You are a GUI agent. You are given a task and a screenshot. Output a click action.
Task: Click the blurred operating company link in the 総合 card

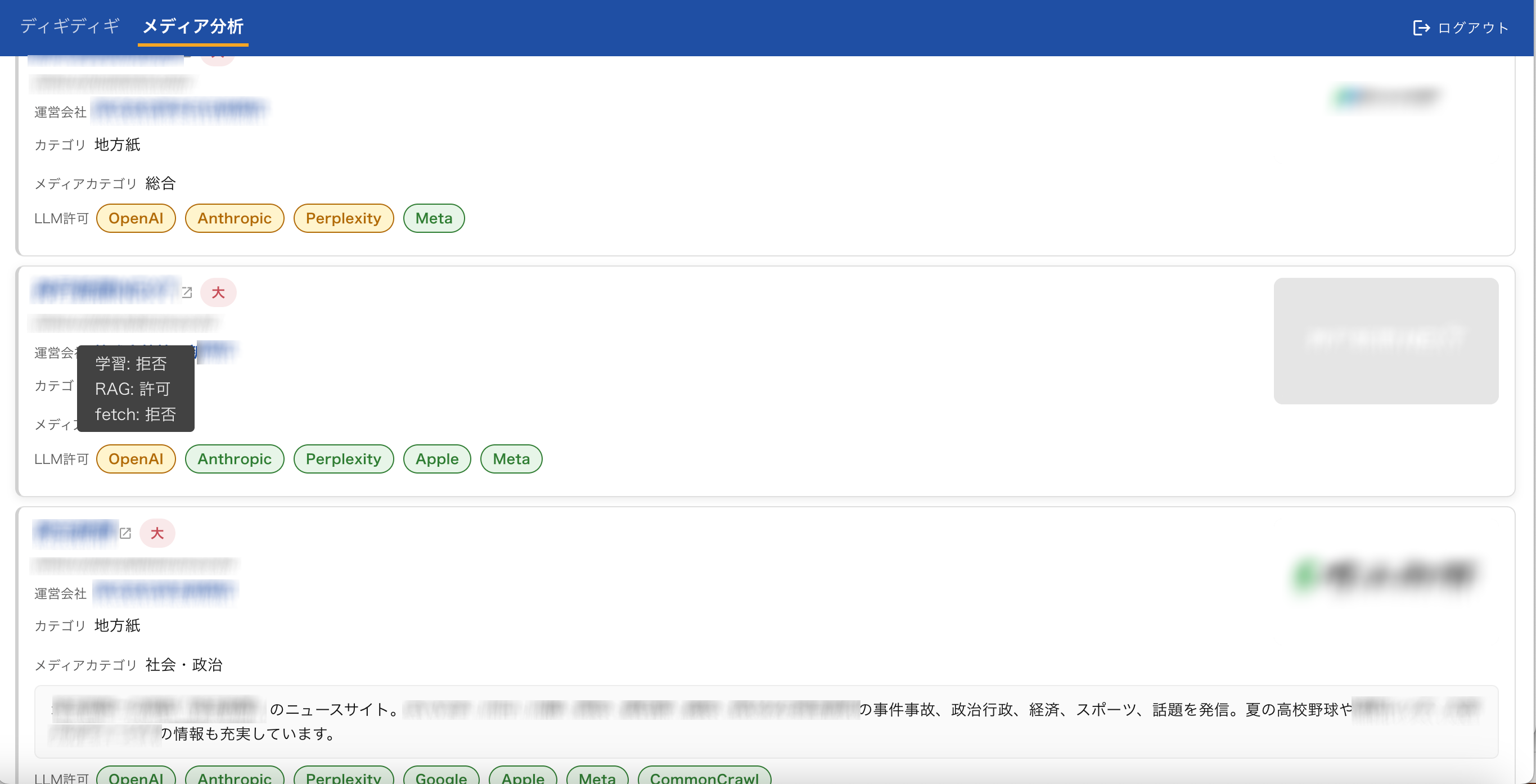click(179, 110)
